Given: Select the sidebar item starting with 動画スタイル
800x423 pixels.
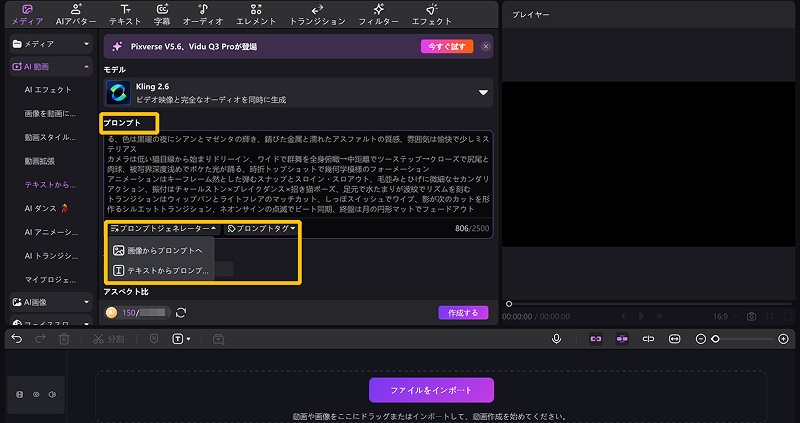Looking at the screenshot, I should tap(50, 137).
